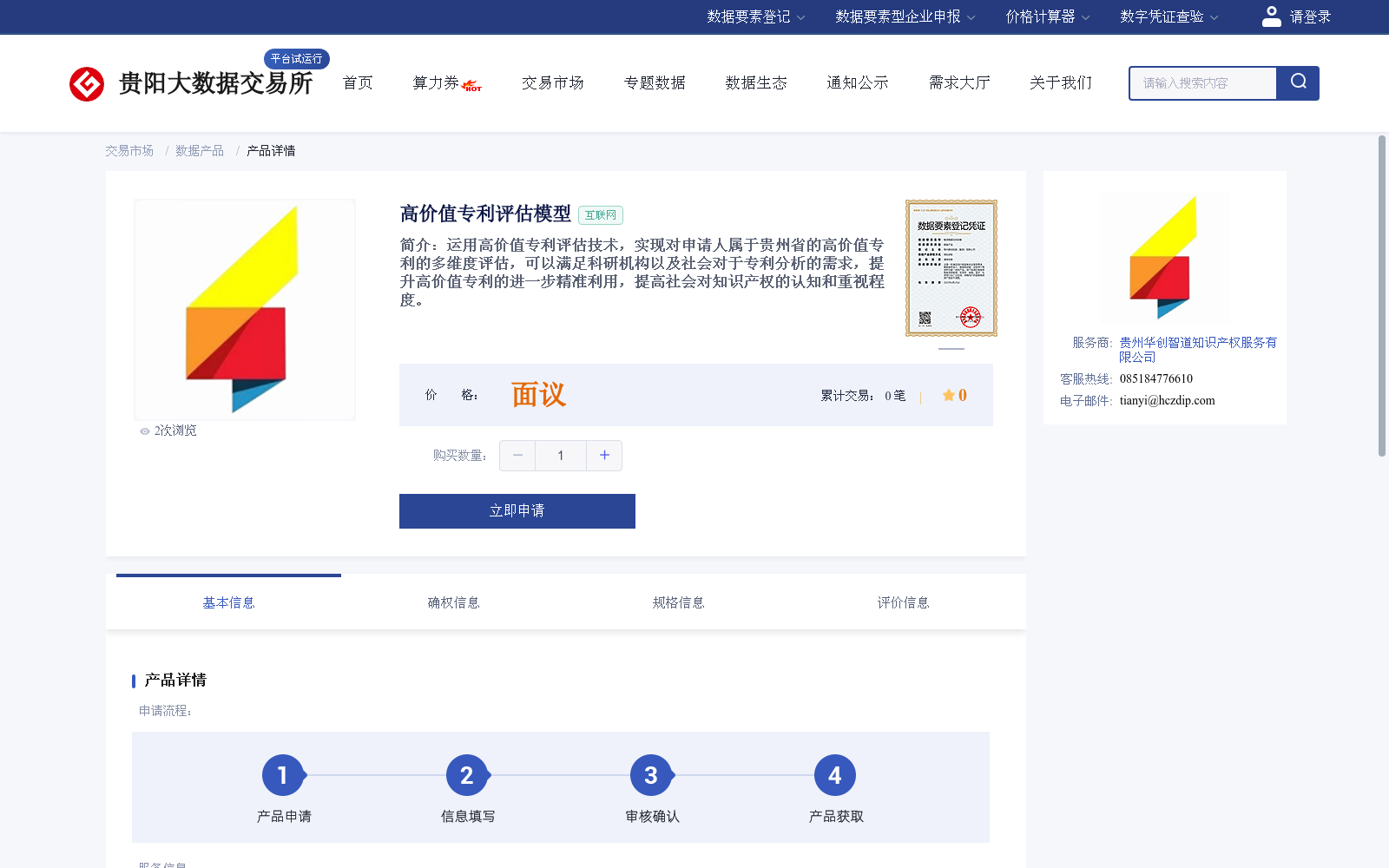This screenshot has height=868, width=1389.
Task: Click the HOT badge beside 算力券
Action: pyautogui.click(x=472, y=86)
